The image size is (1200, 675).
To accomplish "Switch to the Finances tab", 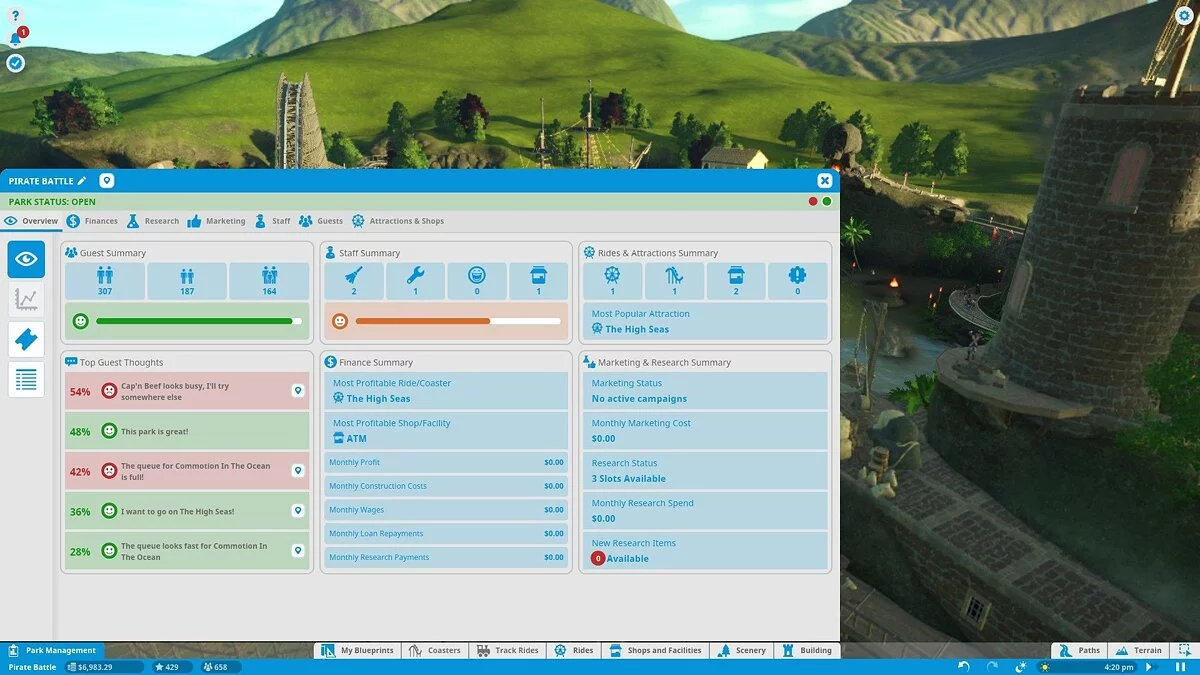I will pos(92,221).
